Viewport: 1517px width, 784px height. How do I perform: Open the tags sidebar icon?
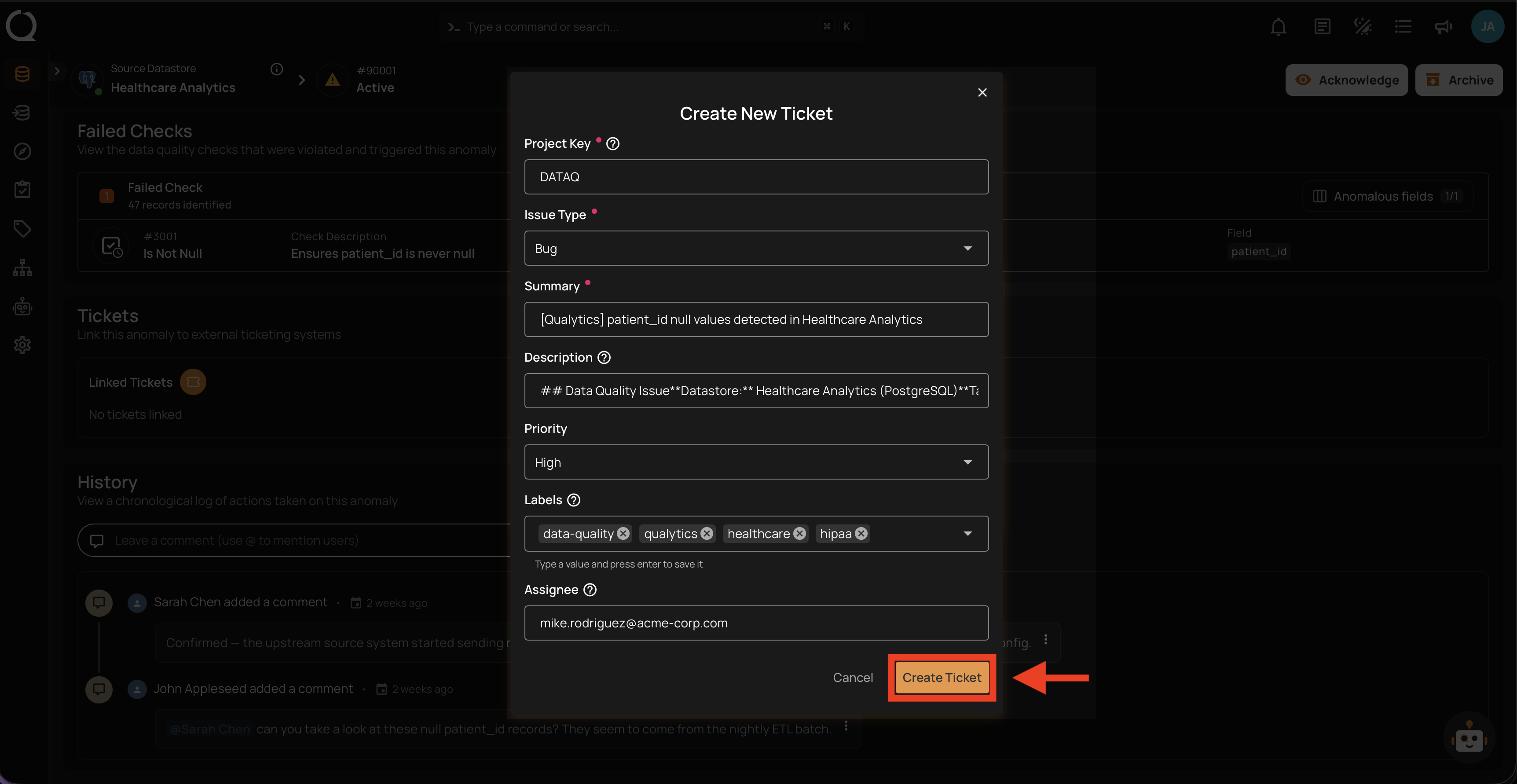pyautogui.click(x=22, y=228)
